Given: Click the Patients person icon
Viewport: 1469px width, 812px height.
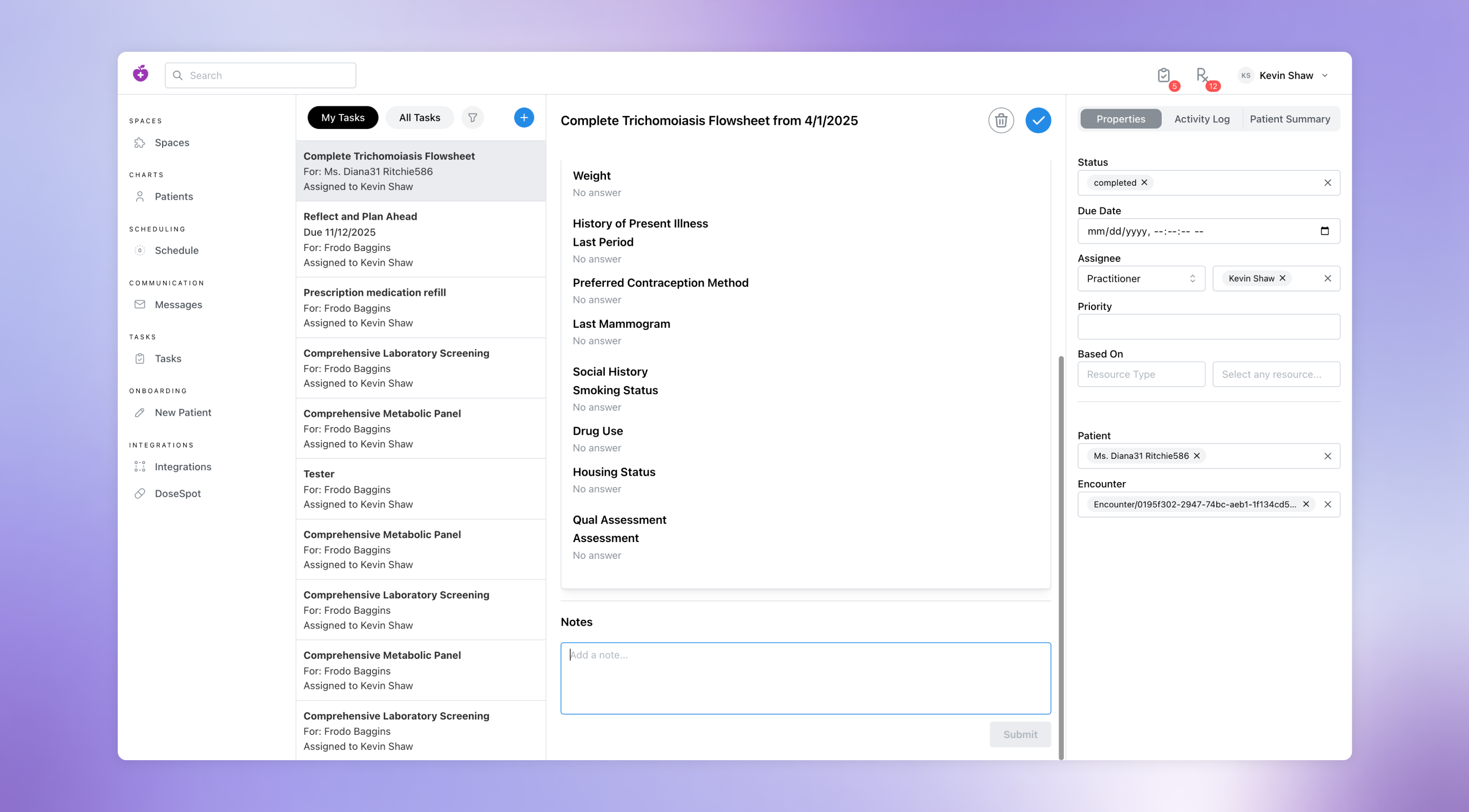Looking at the screenshot, I should pos(140,197).
